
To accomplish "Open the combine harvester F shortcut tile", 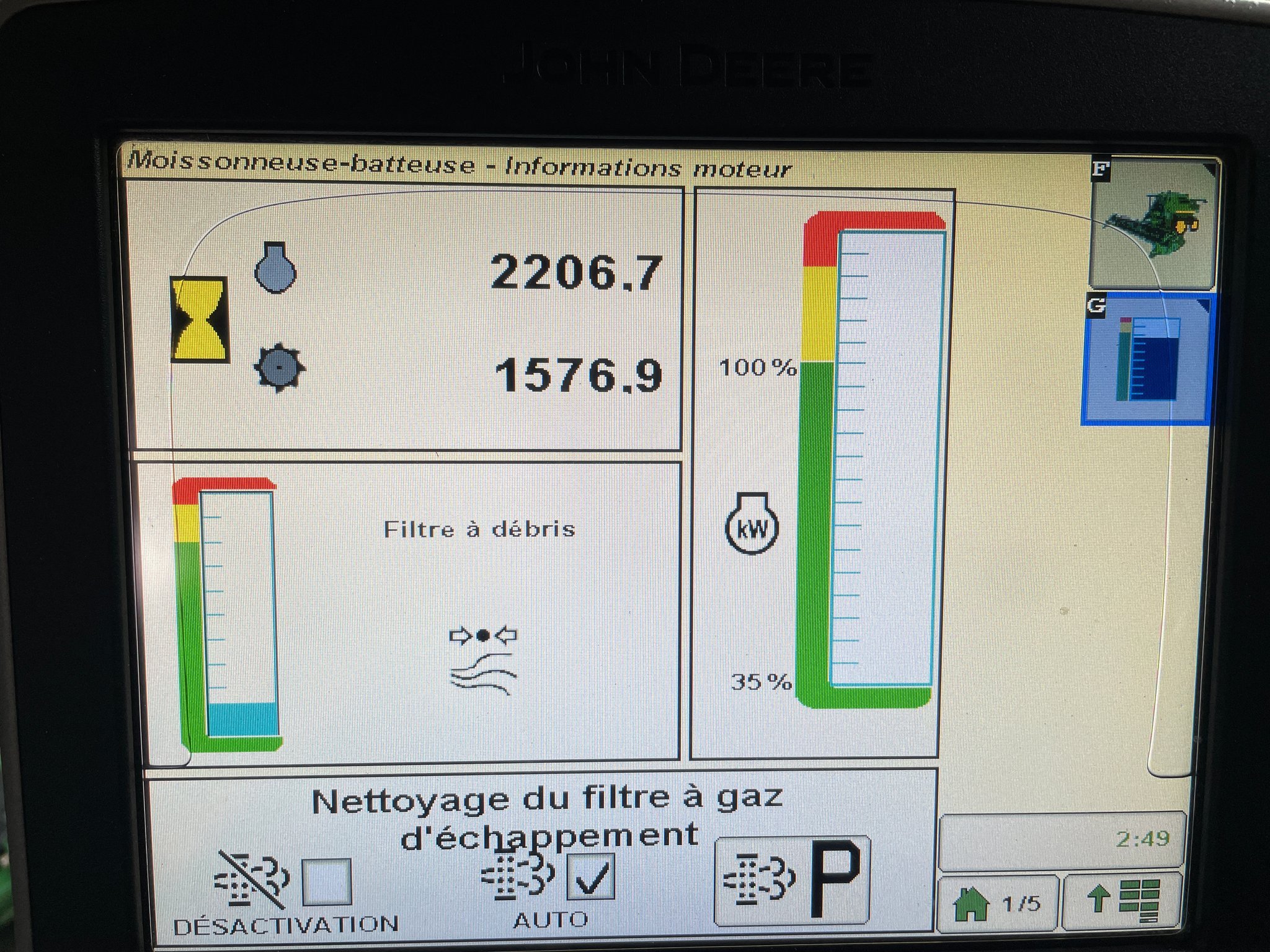I will [1152, 223].
